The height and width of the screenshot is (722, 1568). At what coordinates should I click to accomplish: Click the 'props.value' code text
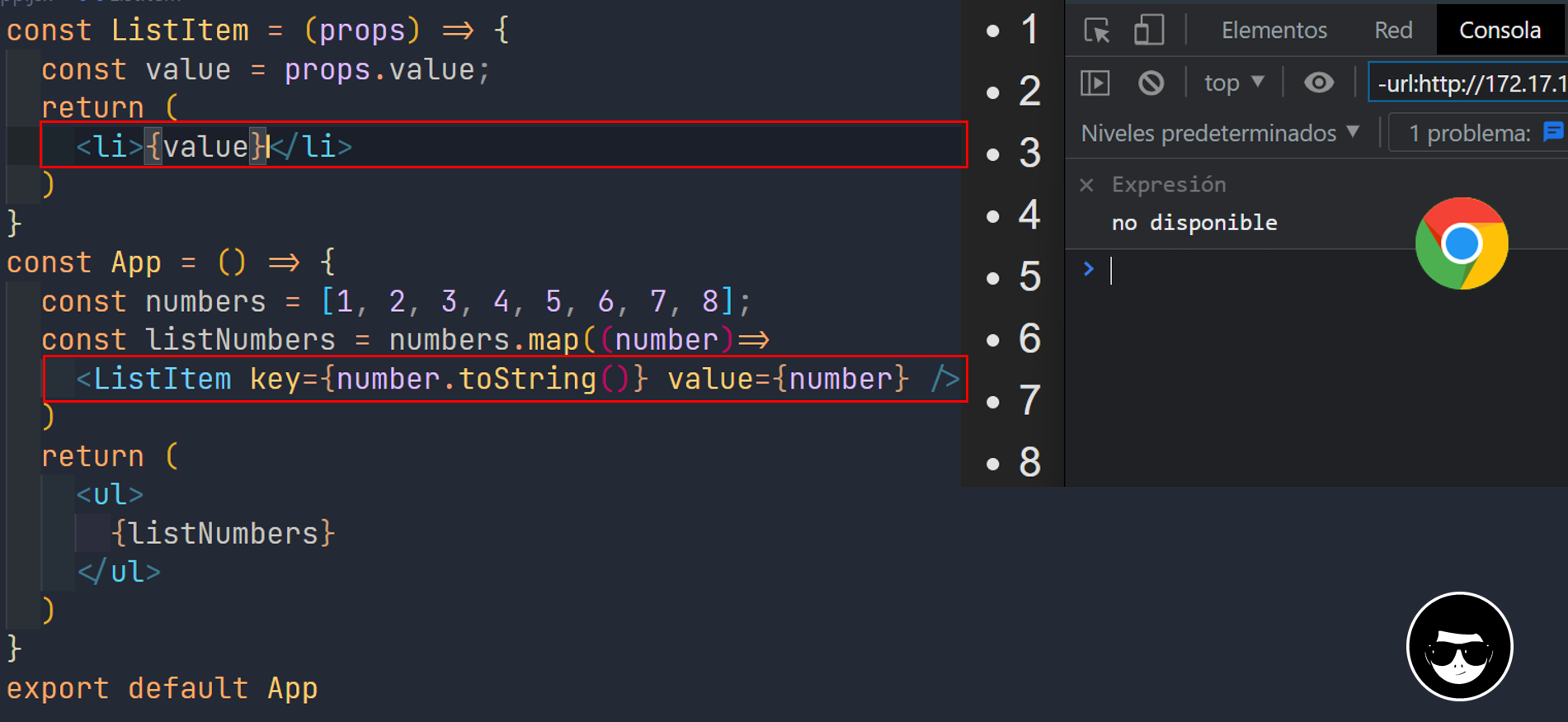point(379,69)
